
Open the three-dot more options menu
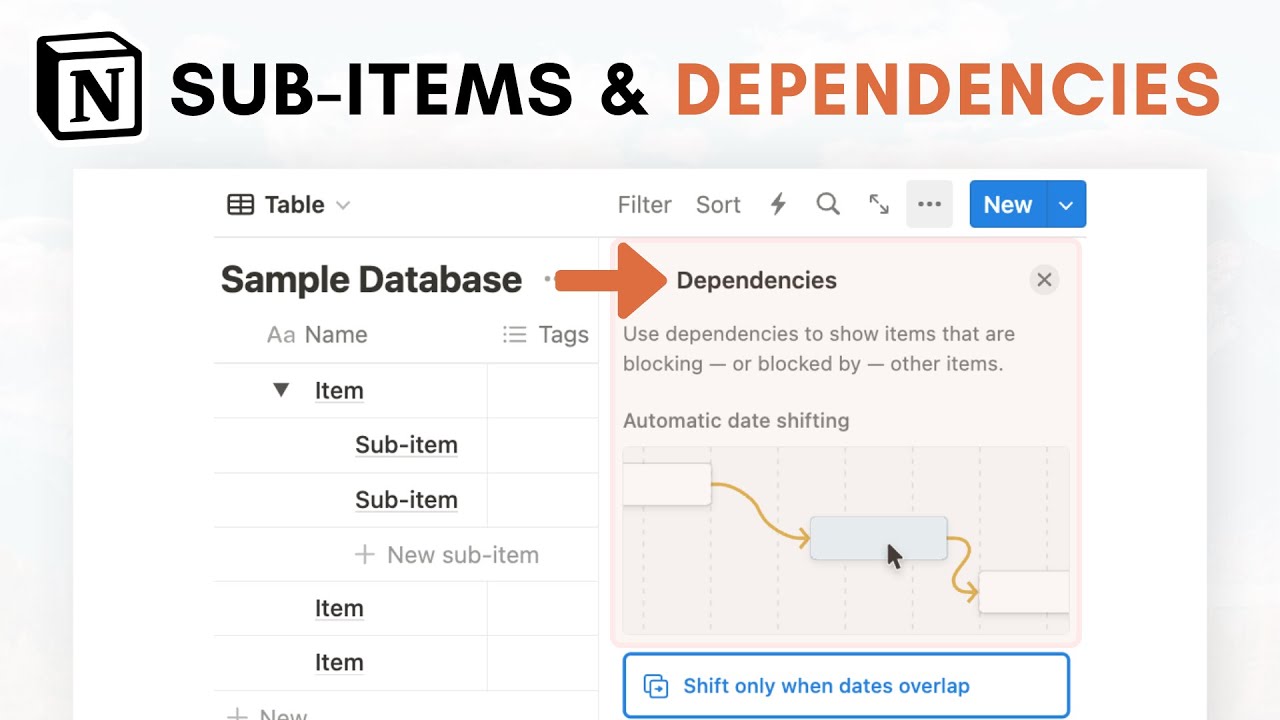[929, 204]
